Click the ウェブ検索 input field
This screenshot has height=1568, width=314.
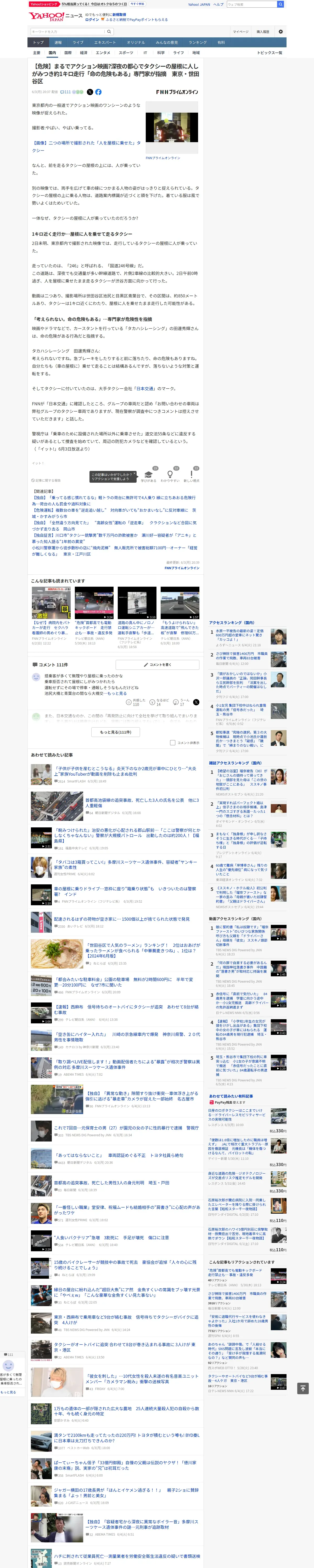coord(252,4)
